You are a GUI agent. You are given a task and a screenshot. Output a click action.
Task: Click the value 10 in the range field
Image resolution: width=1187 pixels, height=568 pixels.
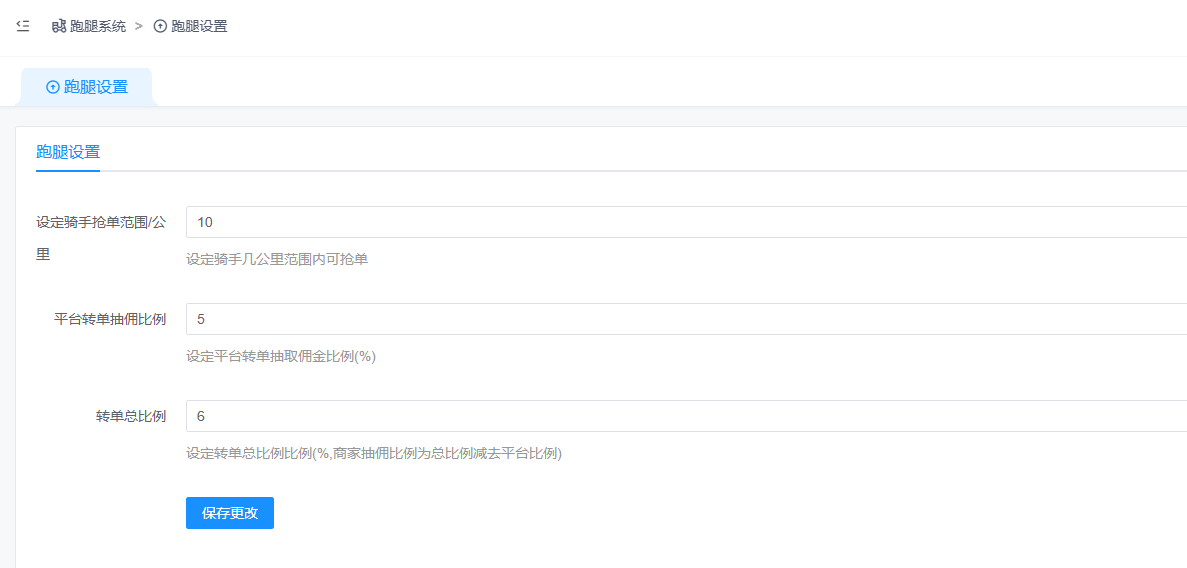point(205,222)
